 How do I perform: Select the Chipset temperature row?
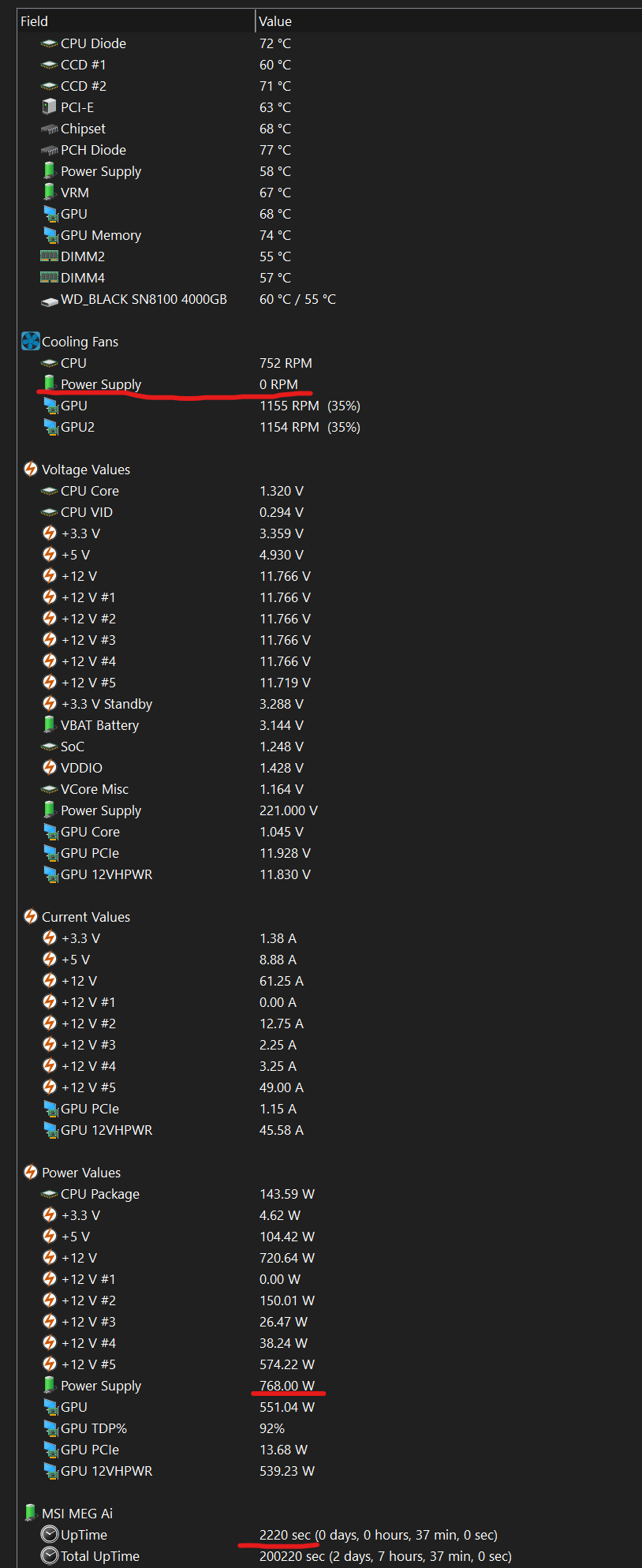coord(83,129)
